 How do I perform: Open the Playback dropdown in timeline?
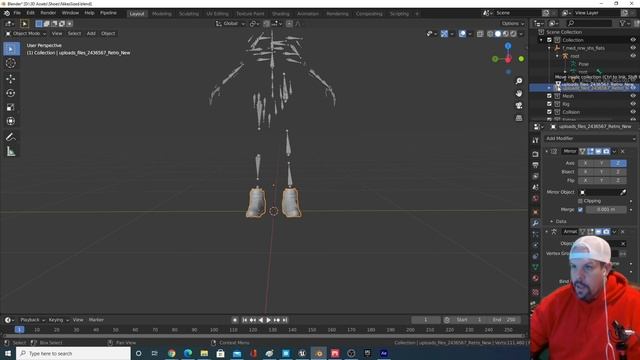[x=32, y=320]
